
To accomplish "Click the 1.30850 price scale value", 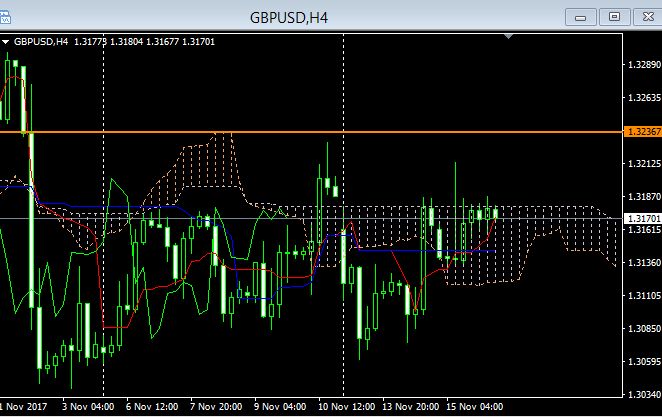I will tap(644, 328).
